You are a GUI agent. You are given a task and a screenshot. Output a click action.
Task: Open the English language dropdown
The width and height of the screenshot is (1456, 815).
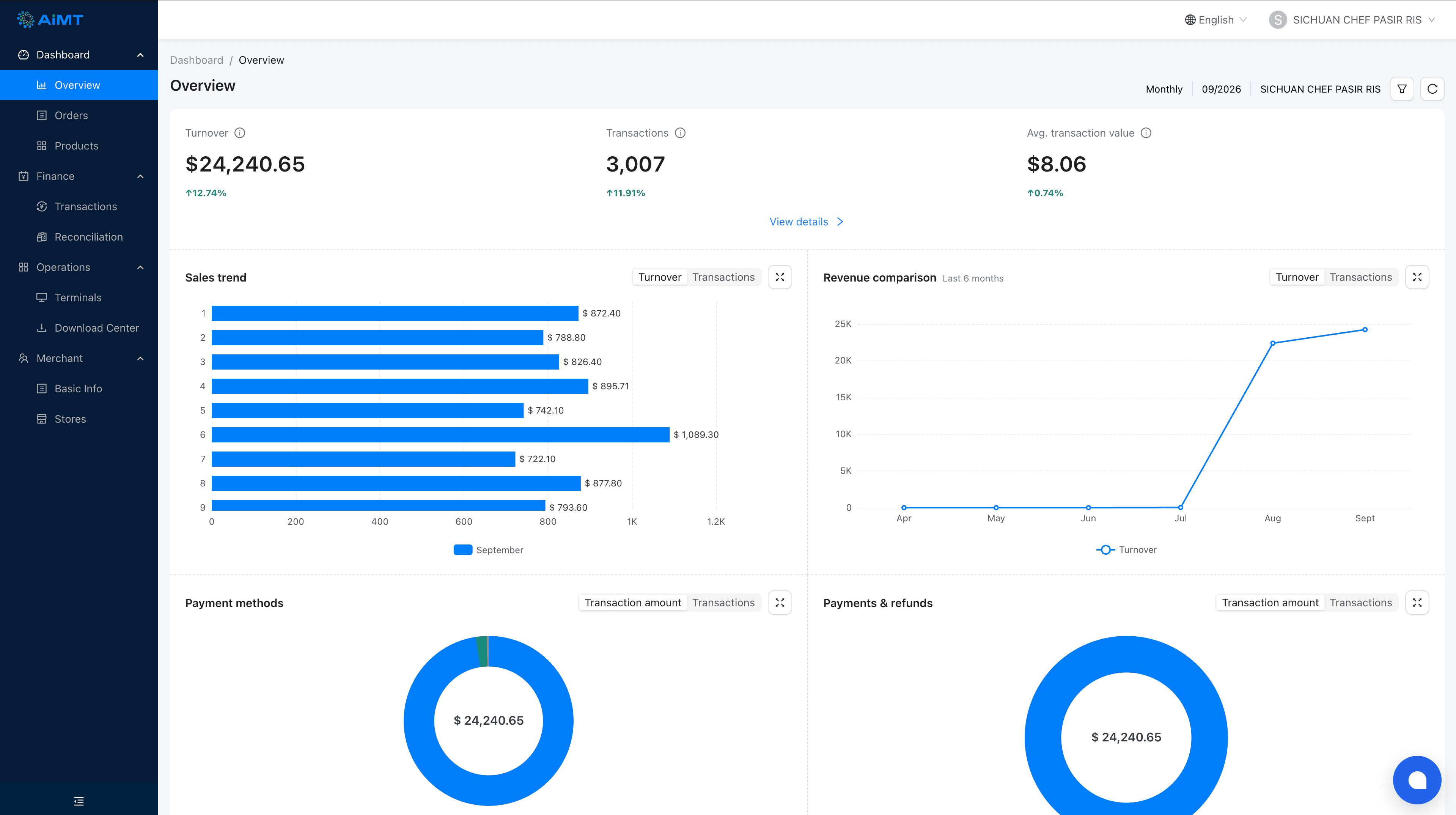[x=1216, y=20]
